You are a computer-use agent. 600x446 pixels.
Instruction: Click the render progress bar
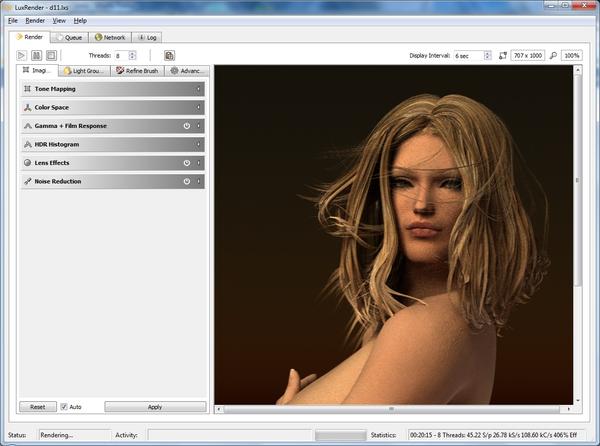click(340, 435)
